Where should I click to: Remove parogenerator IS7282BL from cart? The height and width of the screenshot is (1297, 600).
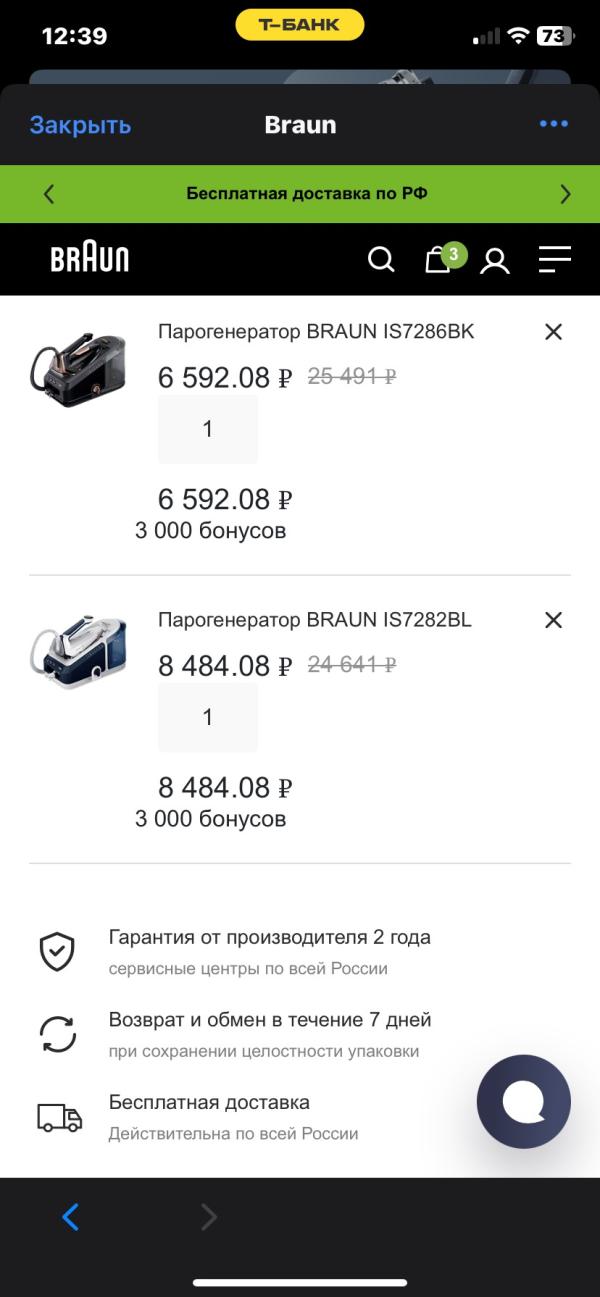point(553,620)
